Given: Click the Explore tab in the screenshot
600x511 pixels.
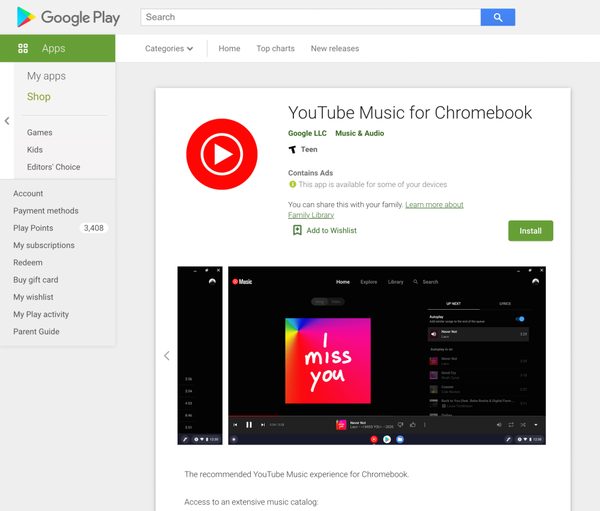Looking at the screenshot, I should [368, 282].
